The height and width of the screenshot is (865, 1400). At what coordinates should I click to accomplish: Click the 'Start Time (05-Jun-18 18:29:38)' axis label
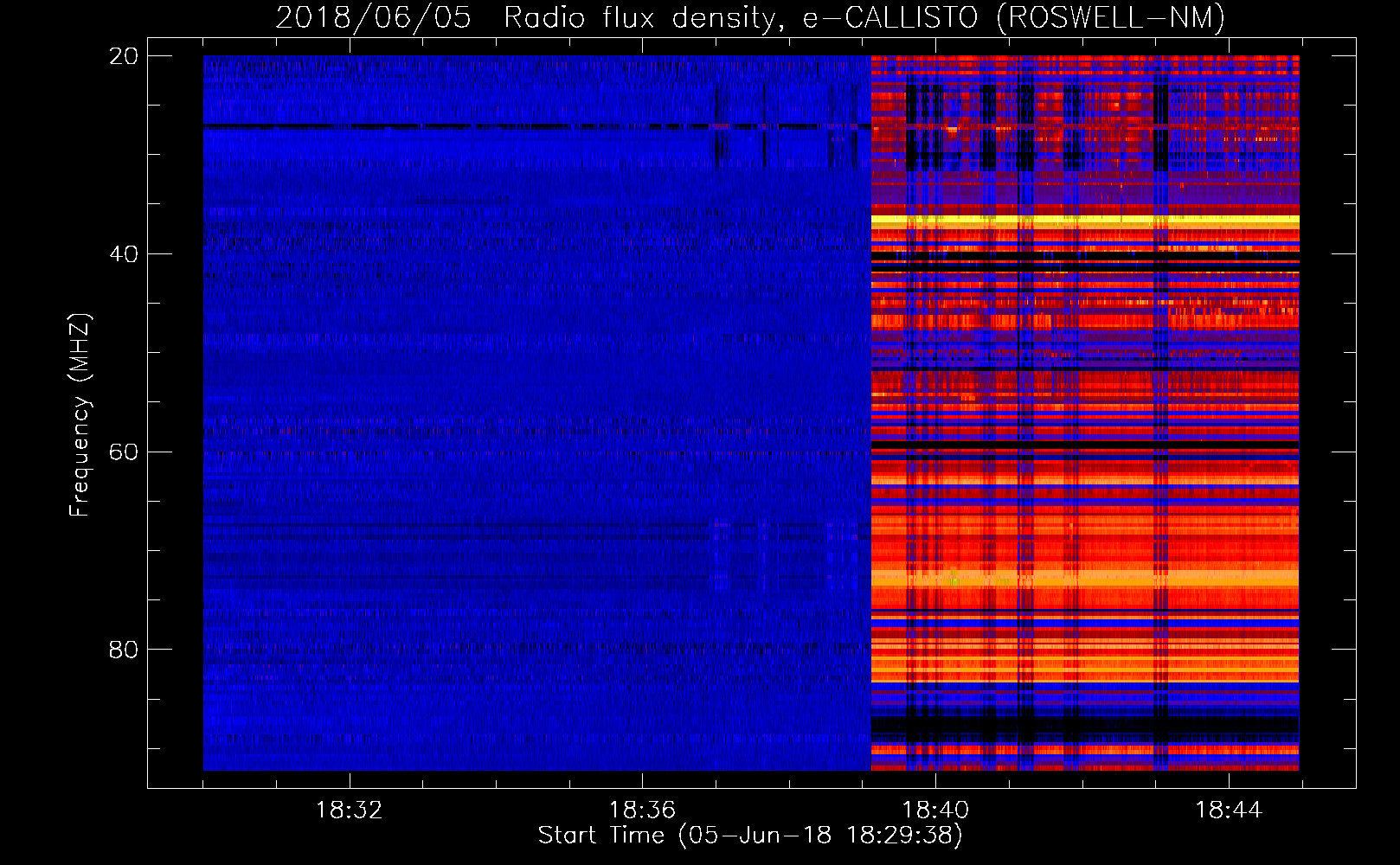(x=750, y=836)
